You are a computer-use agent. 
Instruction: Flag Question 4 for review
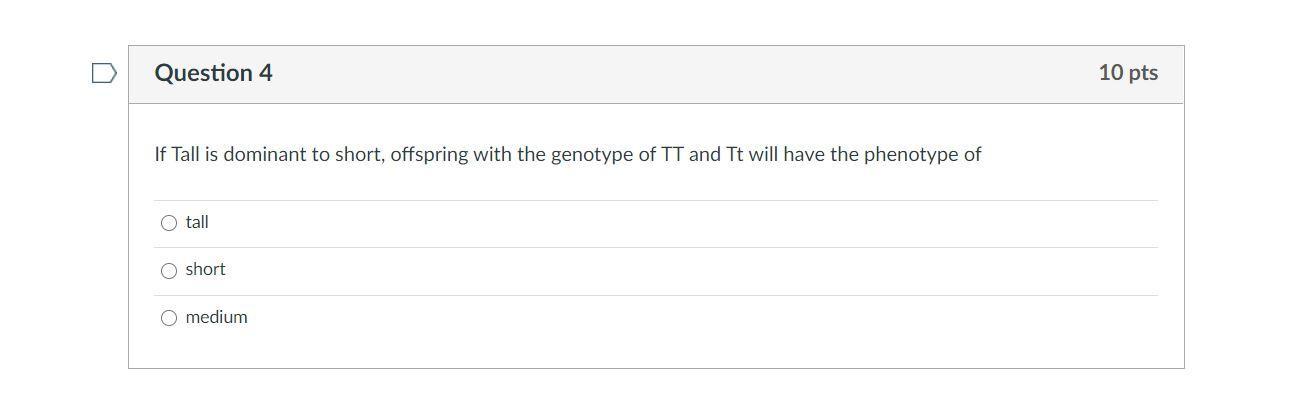[x=104, y=73]
